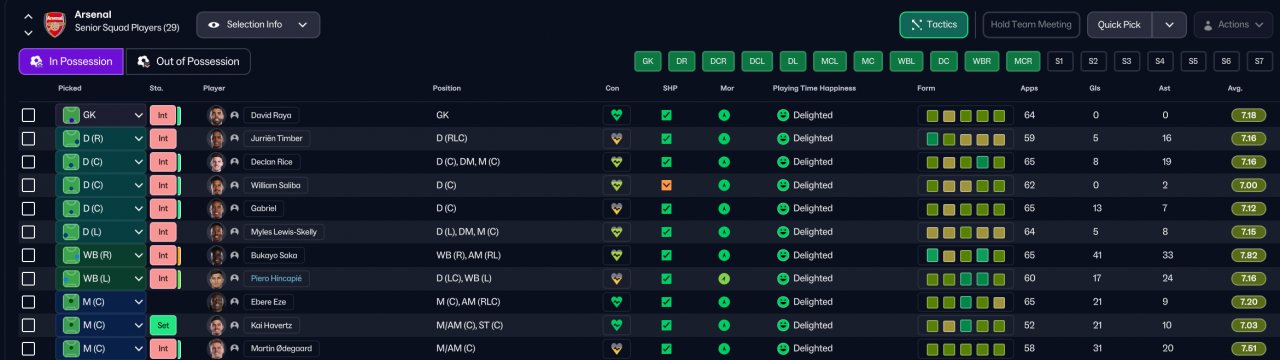Click Bukayo Saka's condition heart icon
1280x360 pixels.
pyautogui.click(x=617, y=255)
